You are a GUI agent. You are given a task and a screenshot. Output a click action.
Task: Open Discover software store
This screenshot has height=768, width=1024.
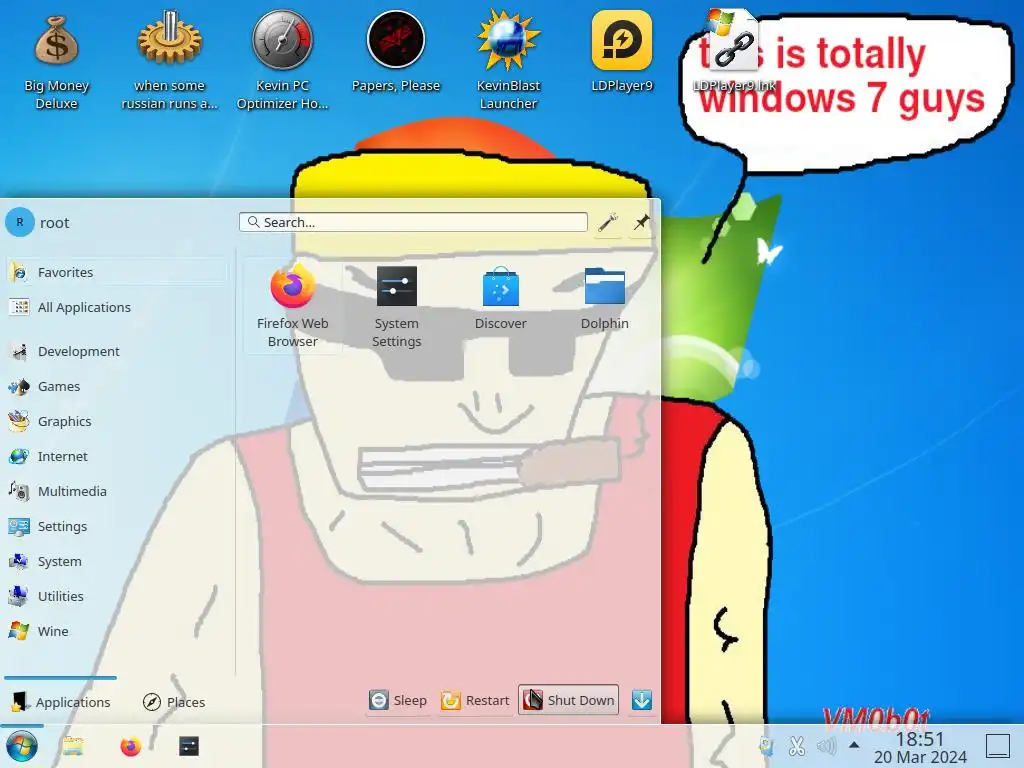[500, 297]
